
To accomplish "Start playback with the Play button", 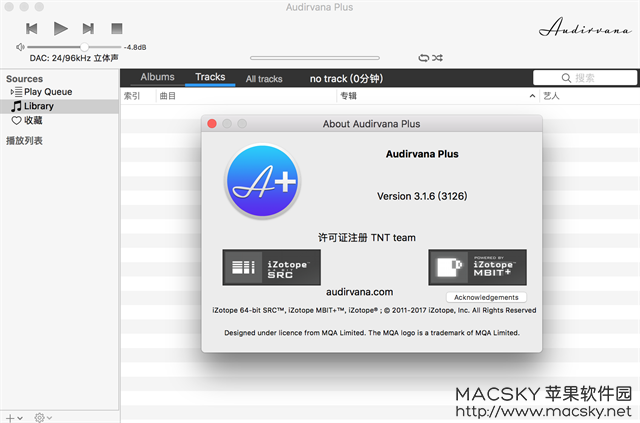I will tap(61, 29).
